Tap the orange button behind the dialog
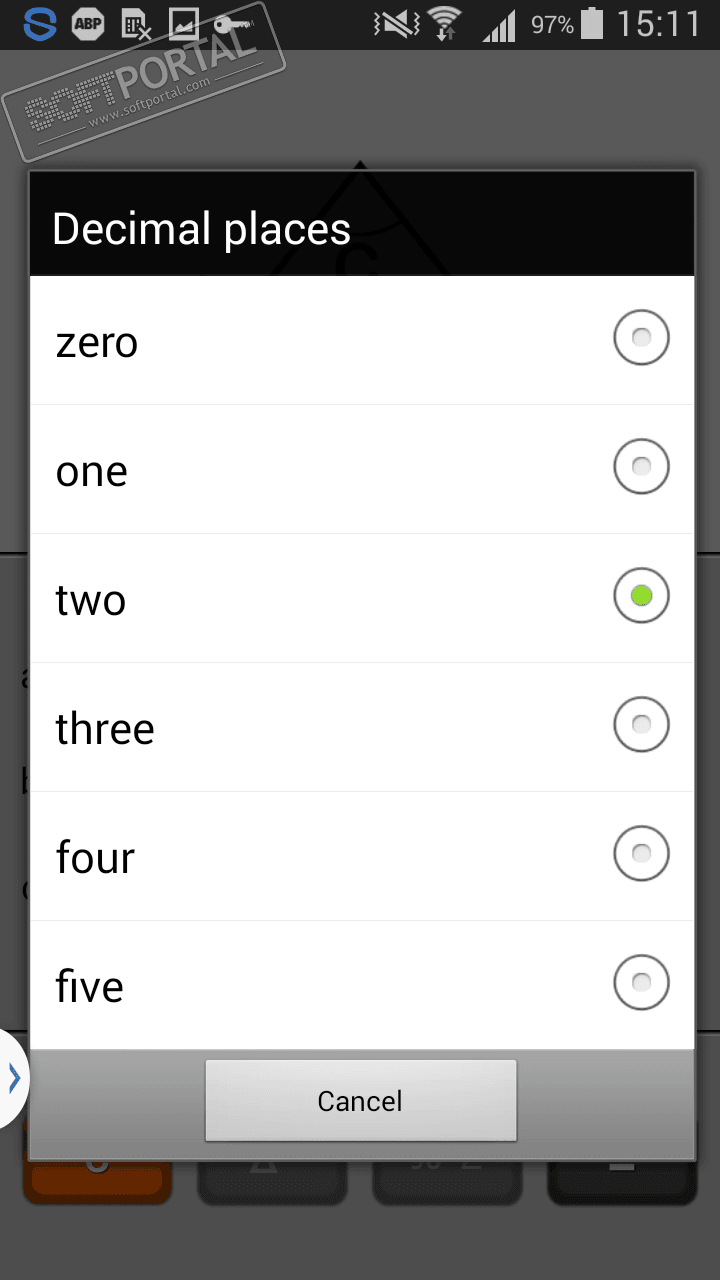The image size is (720, 1280). click(x=97, y=1181)
